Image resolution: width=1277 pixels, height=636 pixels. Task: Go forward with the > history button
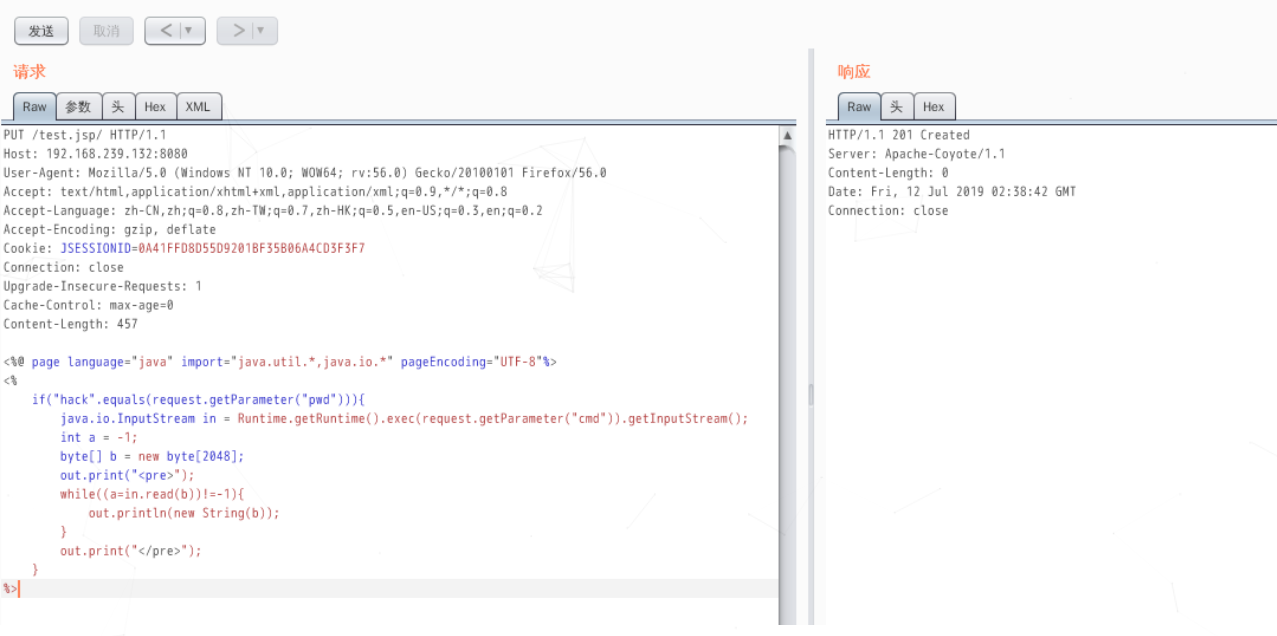[x=238, y=31]
